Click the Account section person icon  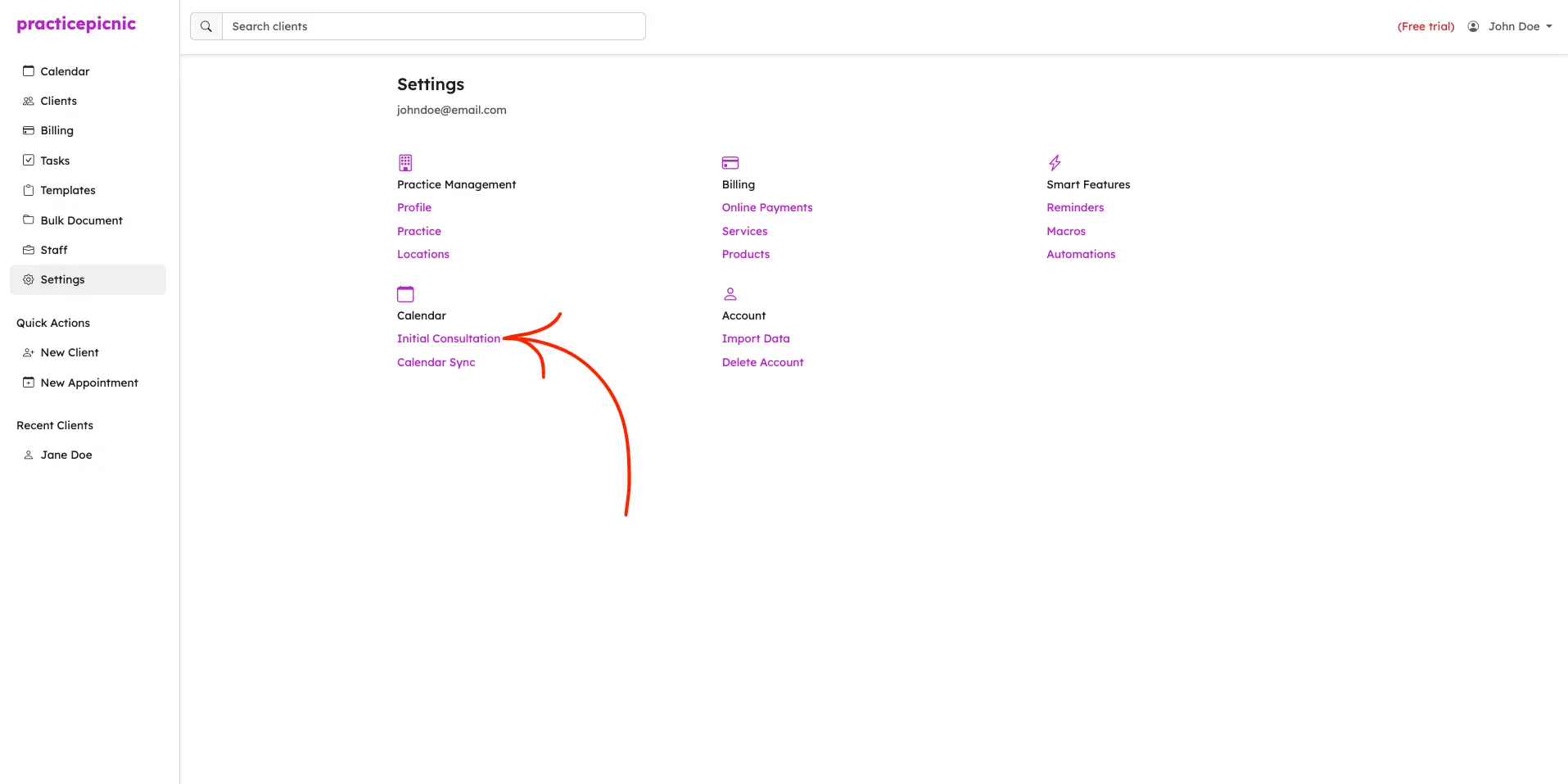(x=730, y=293)
